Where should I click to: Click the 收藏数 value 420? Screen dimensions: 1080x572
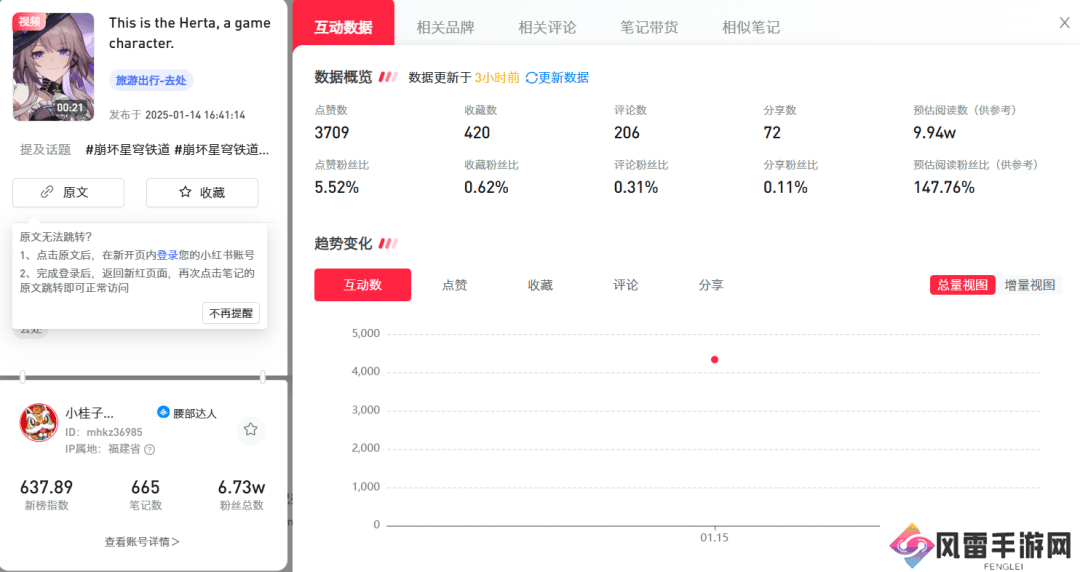coord(477,132)
